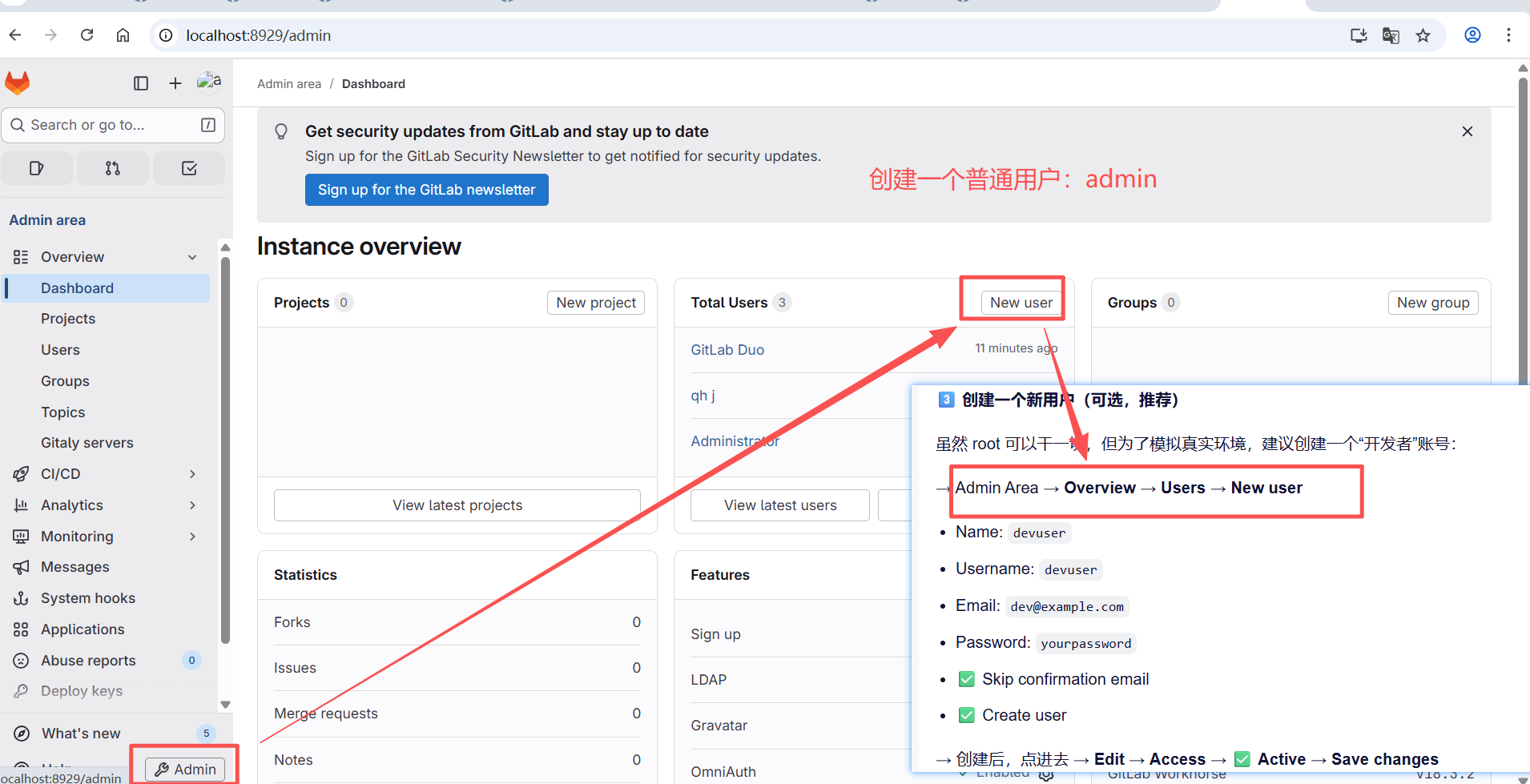Open the qh j user link

coord(703,396)
